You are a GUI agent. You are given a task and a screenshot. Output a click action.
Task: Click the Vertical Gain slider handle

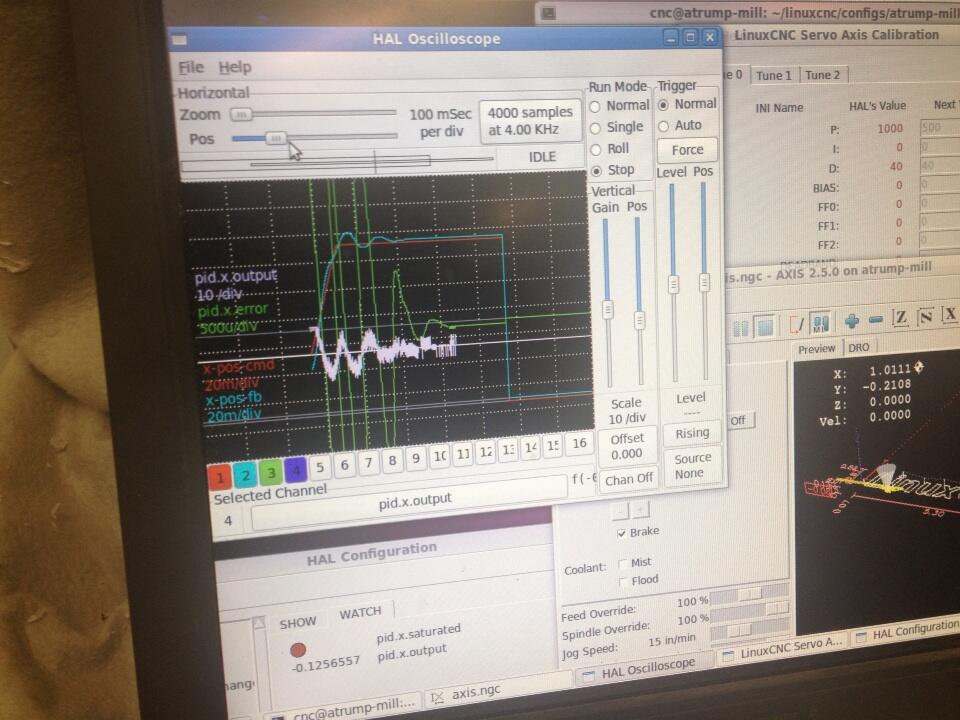pos(607,309)
